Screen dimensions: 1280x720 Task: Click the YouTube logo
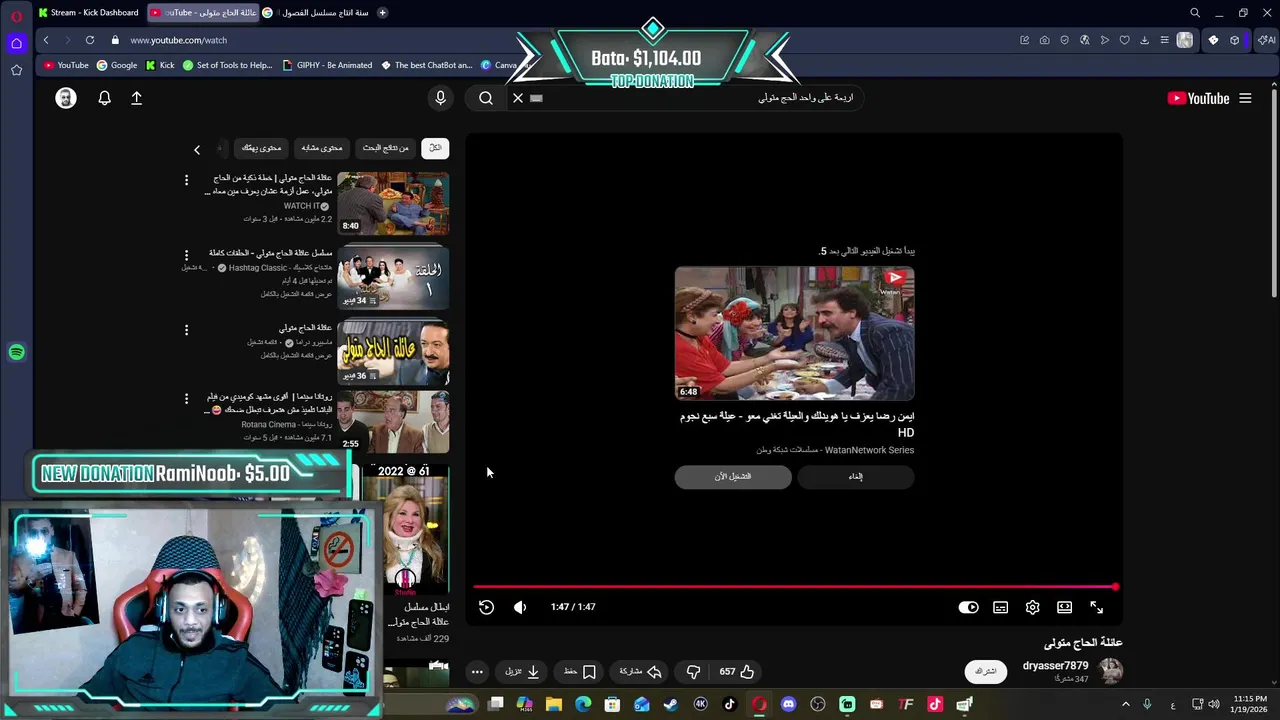pos(1198,98)
